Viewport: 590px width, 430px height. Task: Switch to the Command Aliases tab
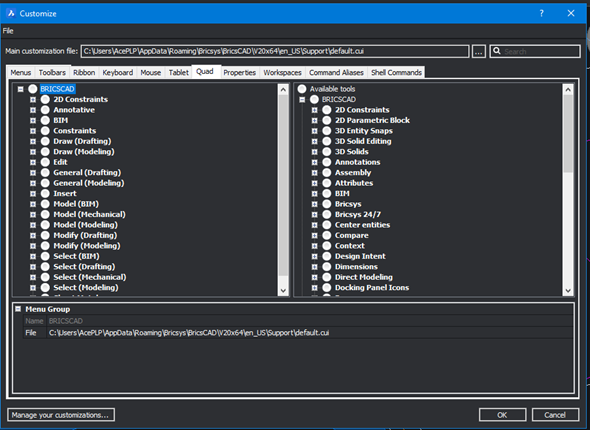tap(336, 72)
